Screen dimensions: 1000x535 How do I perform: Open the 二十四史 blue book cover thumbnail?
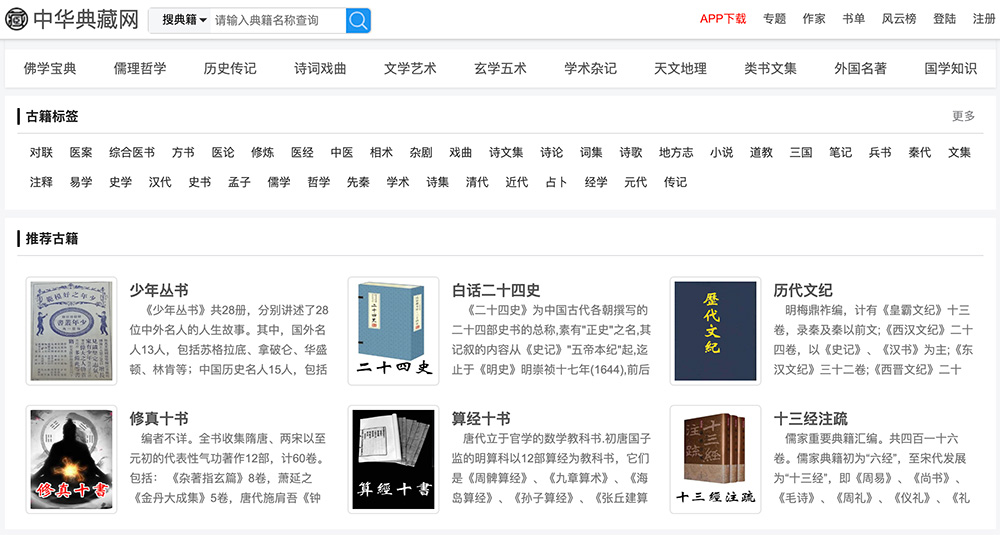click(393, 331)
